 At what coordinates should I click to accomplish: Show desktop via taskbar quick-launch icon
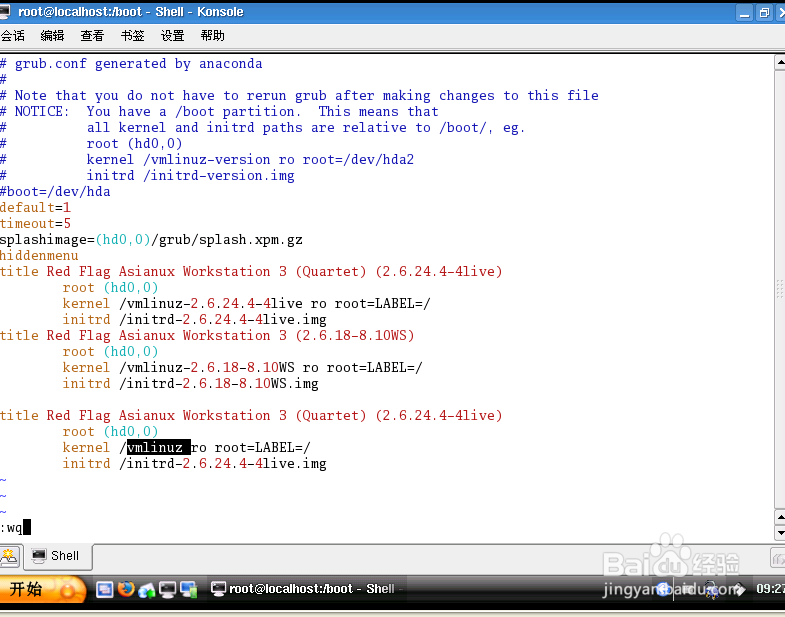coord(105,589)
